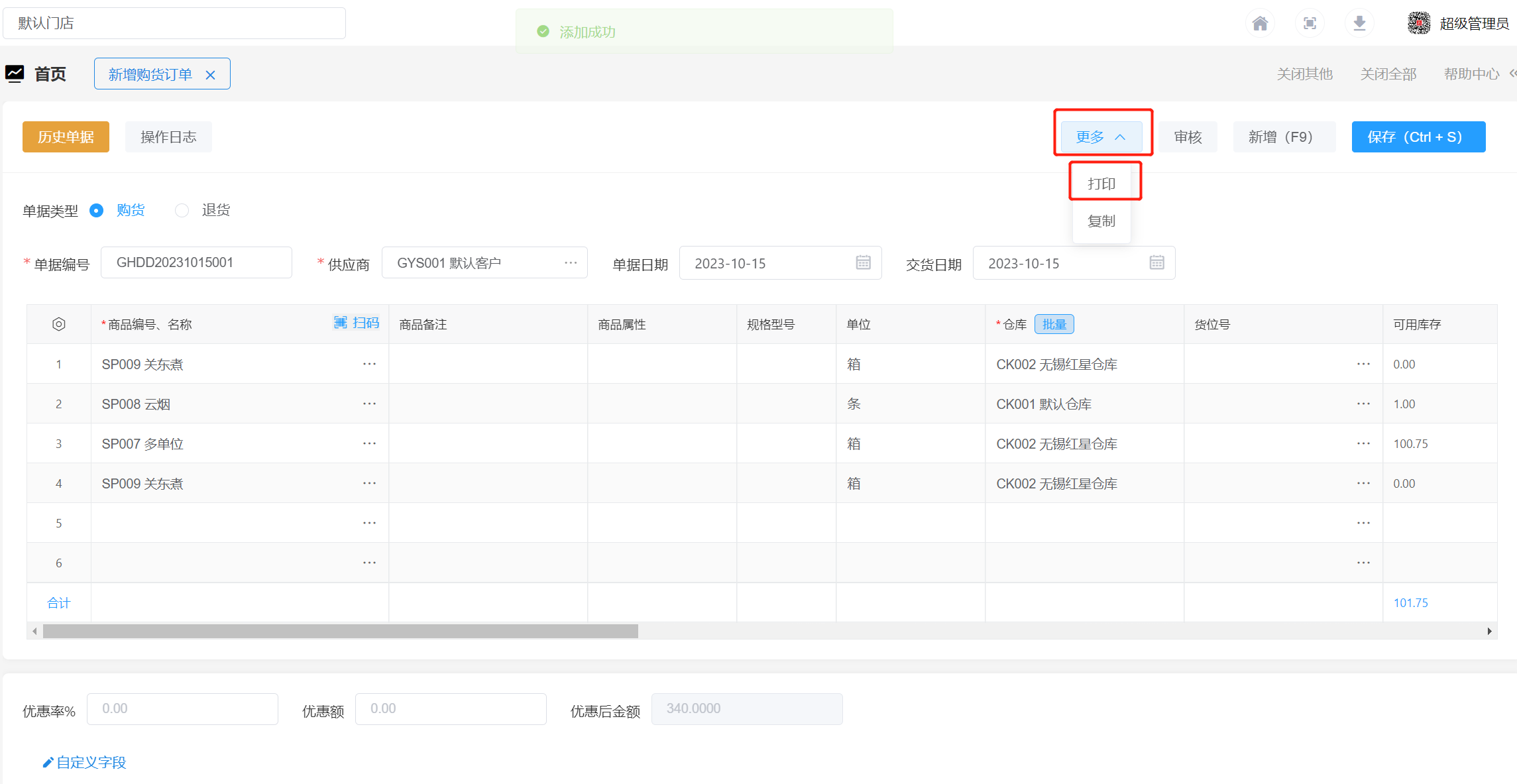Click the table horizontal scrollbar thumb
The width and height of the screenshot is (1517, 784).
(x=340, y=631)
